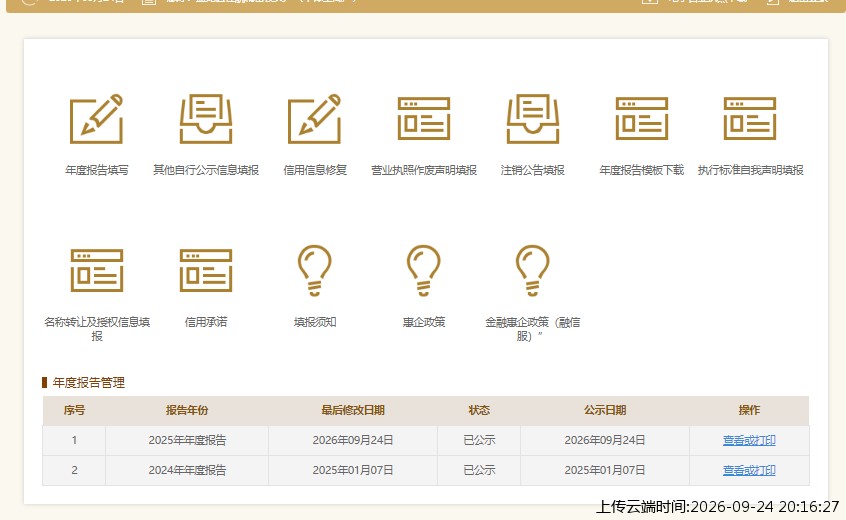Click the 信用承诺 icon
Image resolution: width=846 pixels, height=520 pixels.
click(x=206, y=270)
